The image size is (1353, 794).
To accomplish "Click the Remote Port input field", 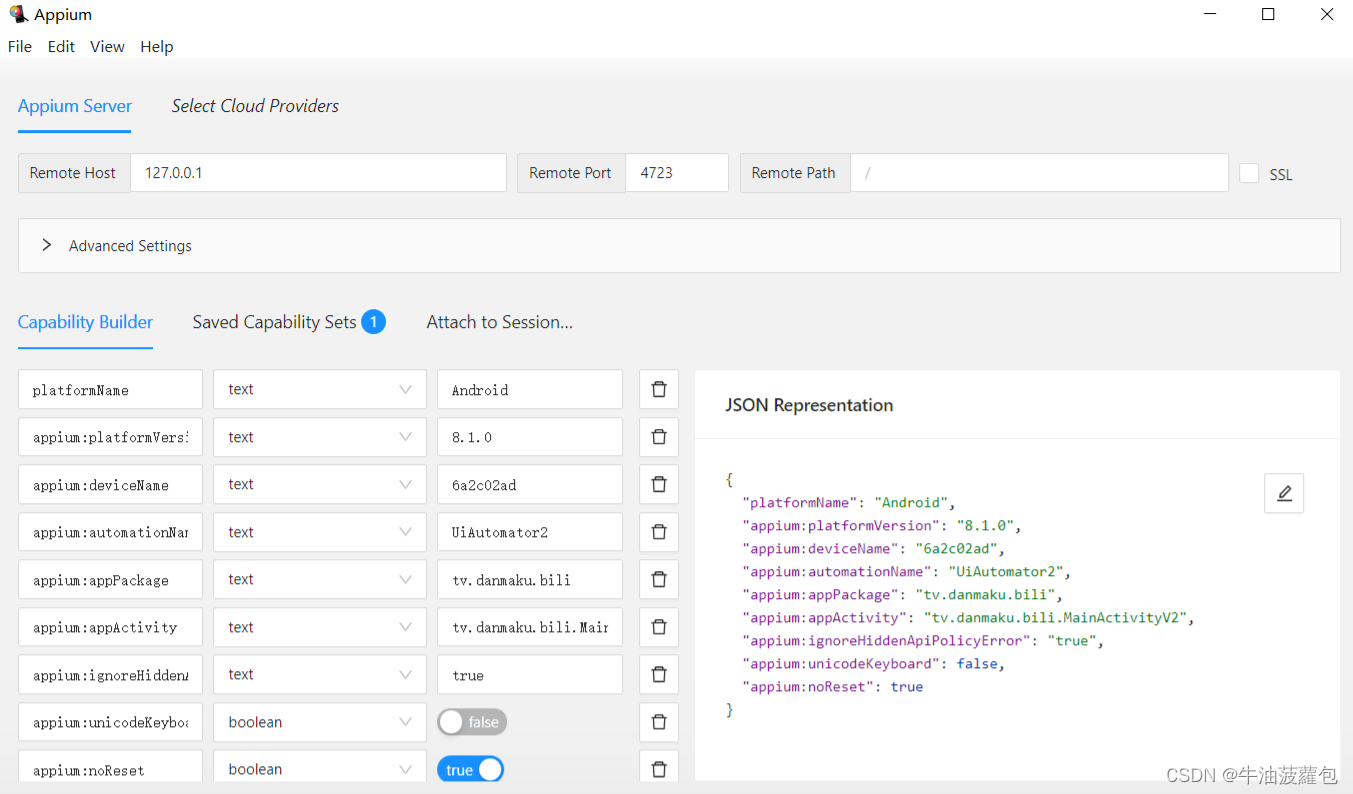I will tap(677, 173).
